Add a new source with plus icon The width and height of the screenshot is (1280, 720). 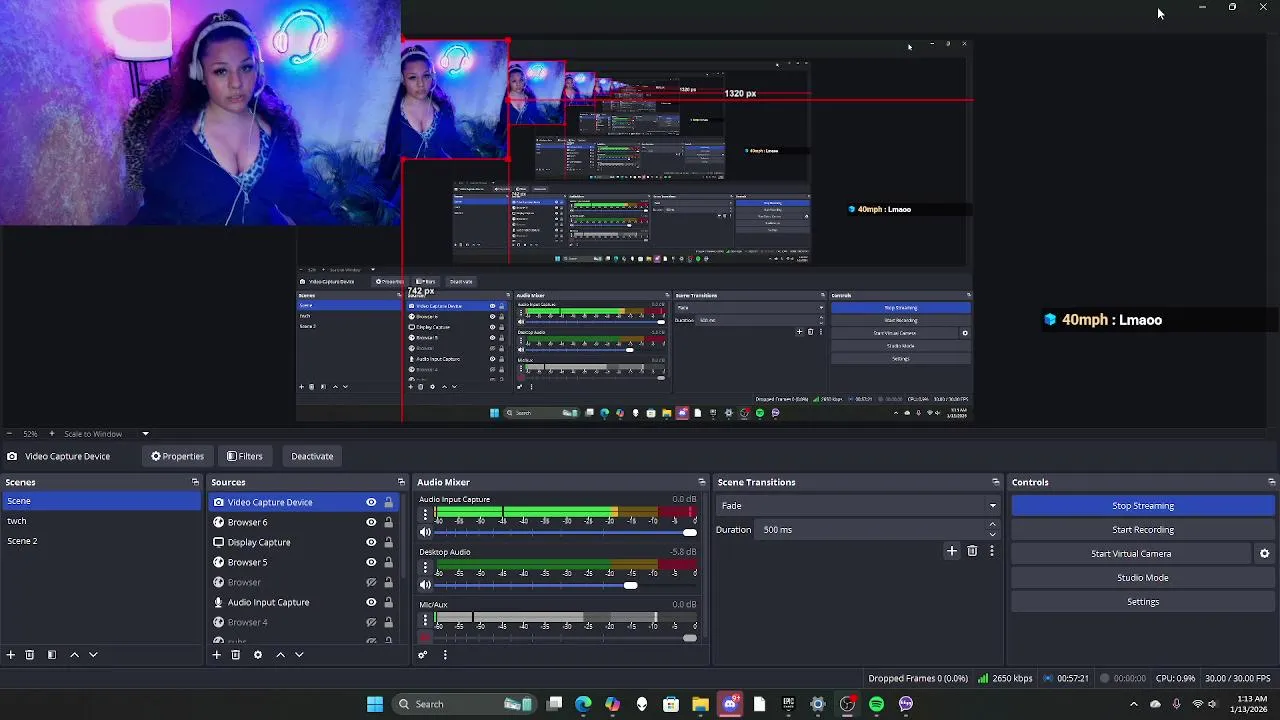[216, 655]
